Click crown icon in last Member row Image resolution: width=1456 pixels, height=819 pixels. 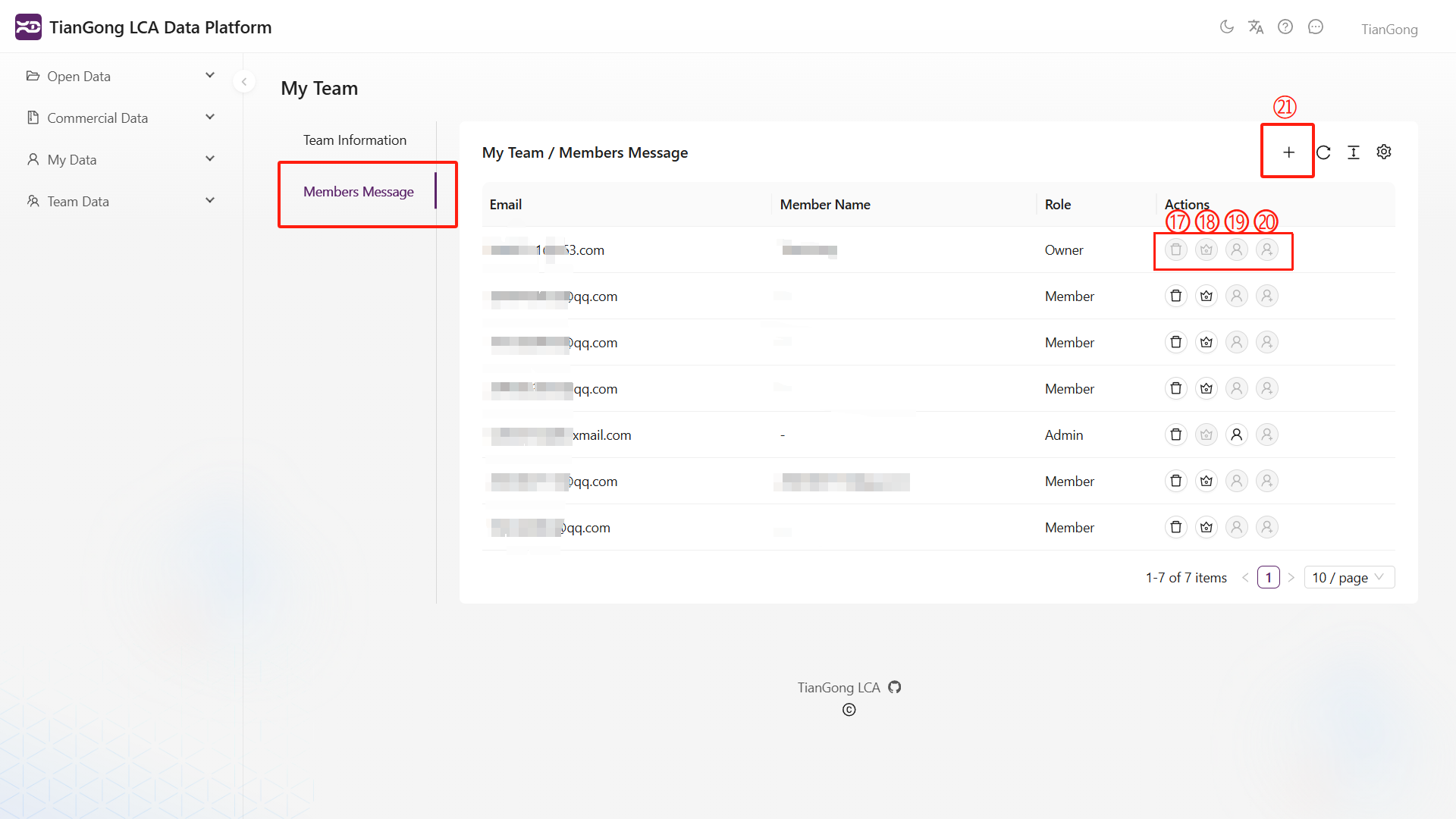[1207, 527]
